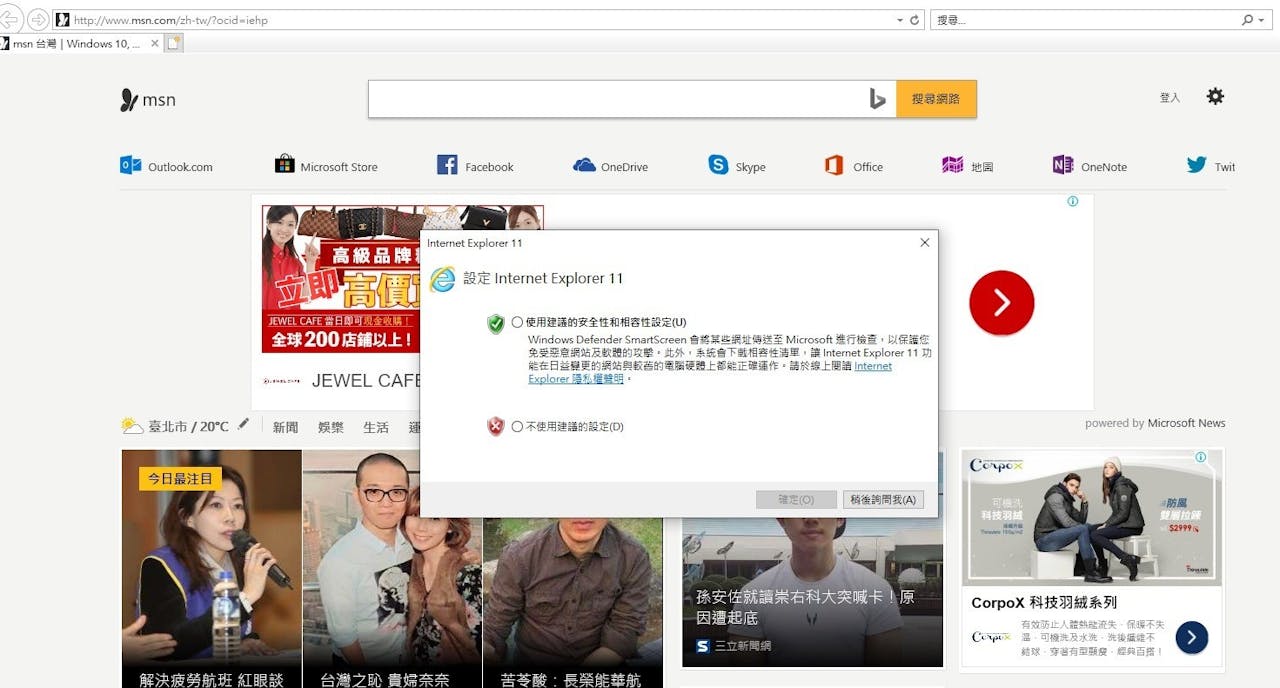This screenshot has width=1280, height=688.
Task: Open the Microsoft Store bag icon
Action: point(285,165)
